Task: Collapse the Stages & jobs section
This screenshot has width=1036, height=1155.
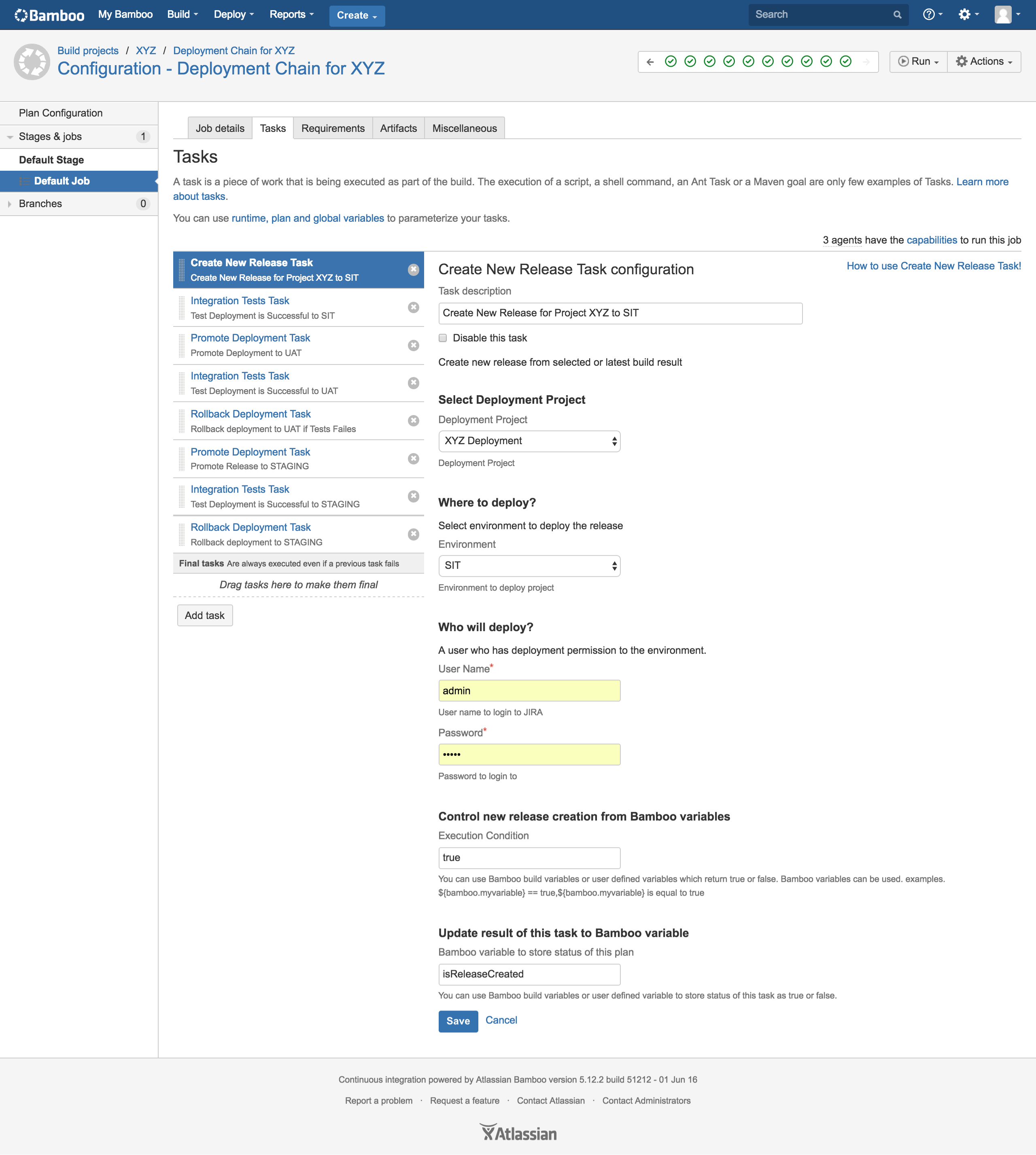Action: point(10,137)
